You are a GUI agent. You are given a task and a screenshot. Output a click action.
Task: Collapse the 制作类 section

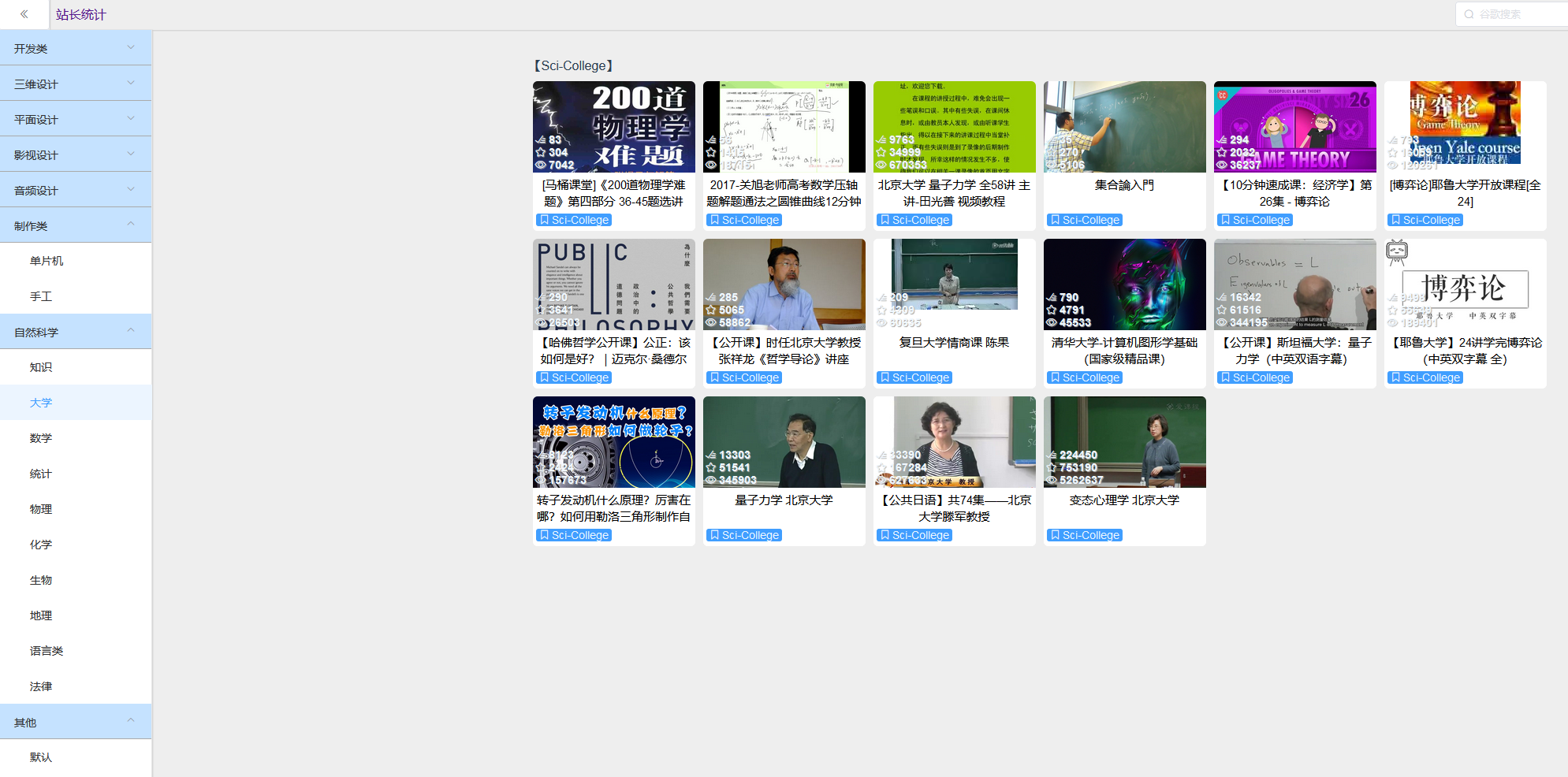76,225
